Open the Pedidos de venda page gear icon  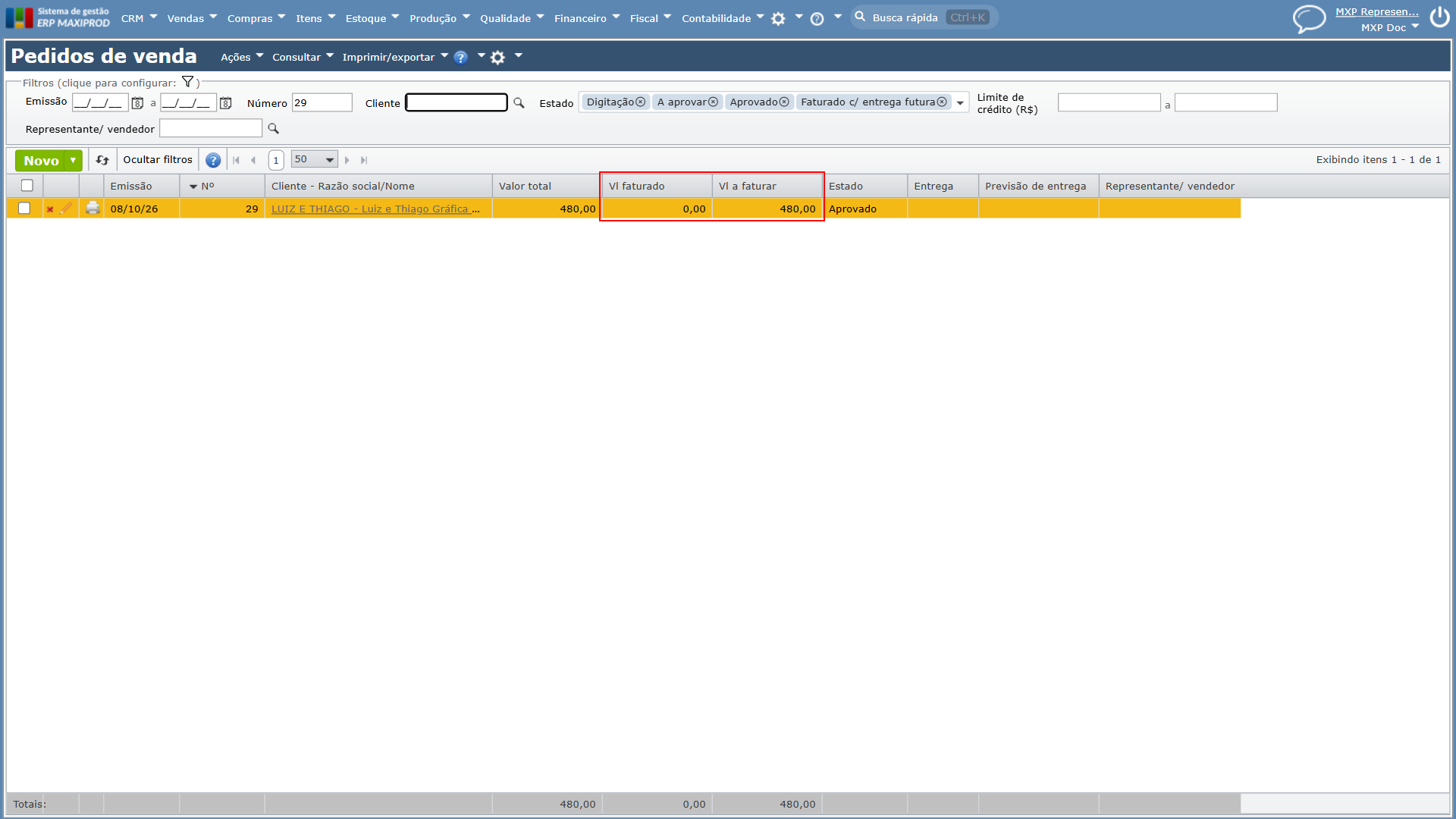tap(497, 58)
